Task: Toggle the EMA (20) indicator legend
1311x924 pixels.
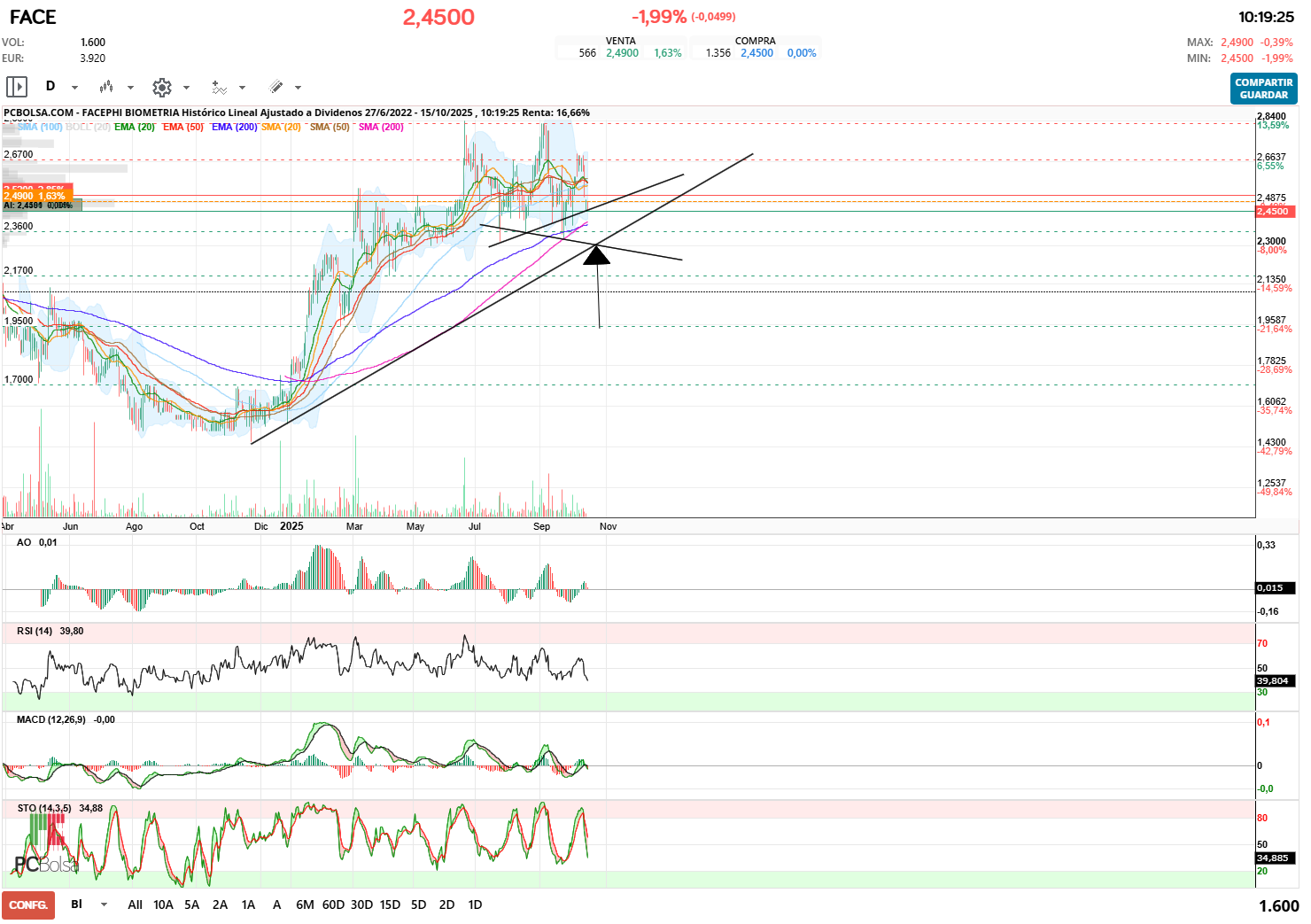Action: coord(135,127)
